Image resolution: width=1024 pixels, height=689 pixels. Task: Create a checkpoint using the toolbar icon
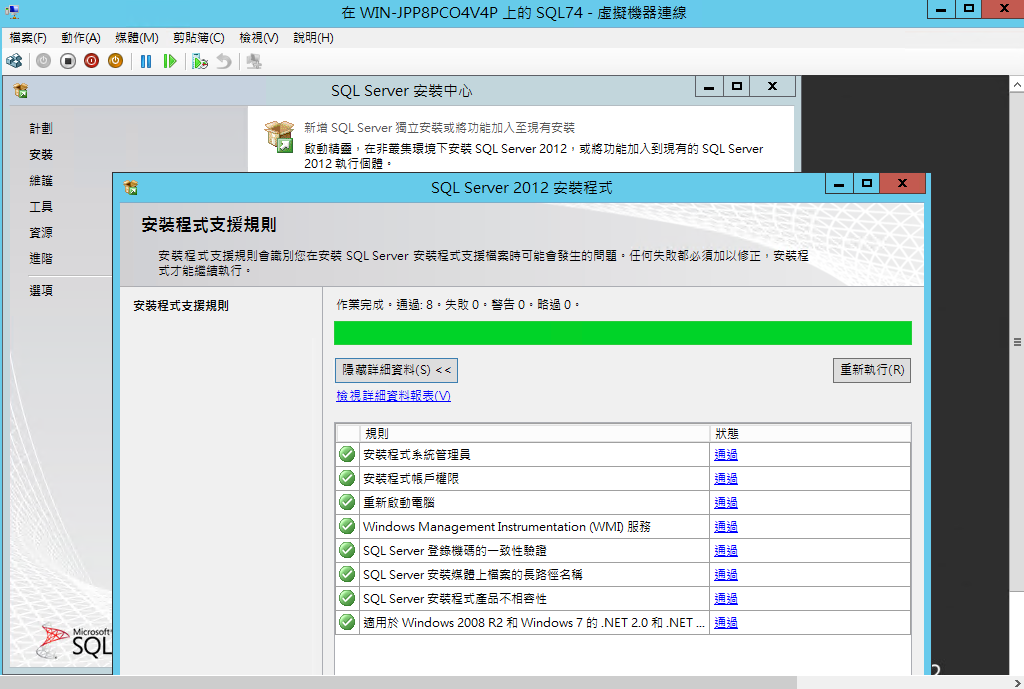[200, 61]
